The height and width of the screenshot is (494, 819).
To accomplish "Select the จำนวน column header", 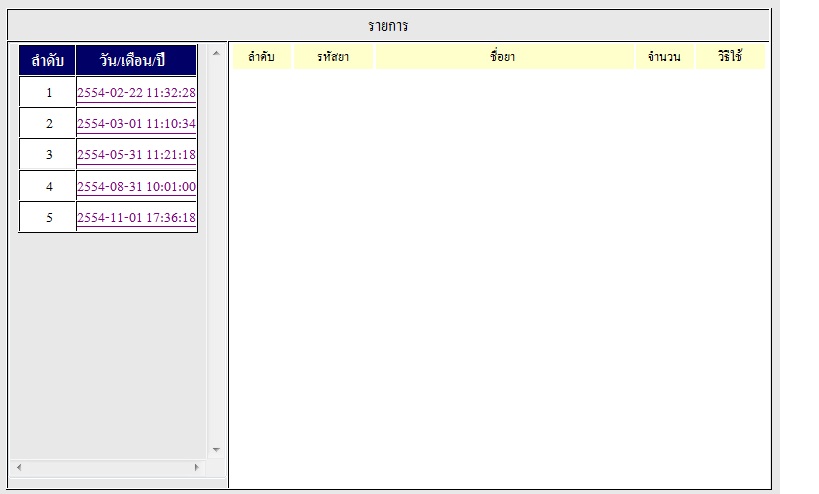I will [664, 56].
